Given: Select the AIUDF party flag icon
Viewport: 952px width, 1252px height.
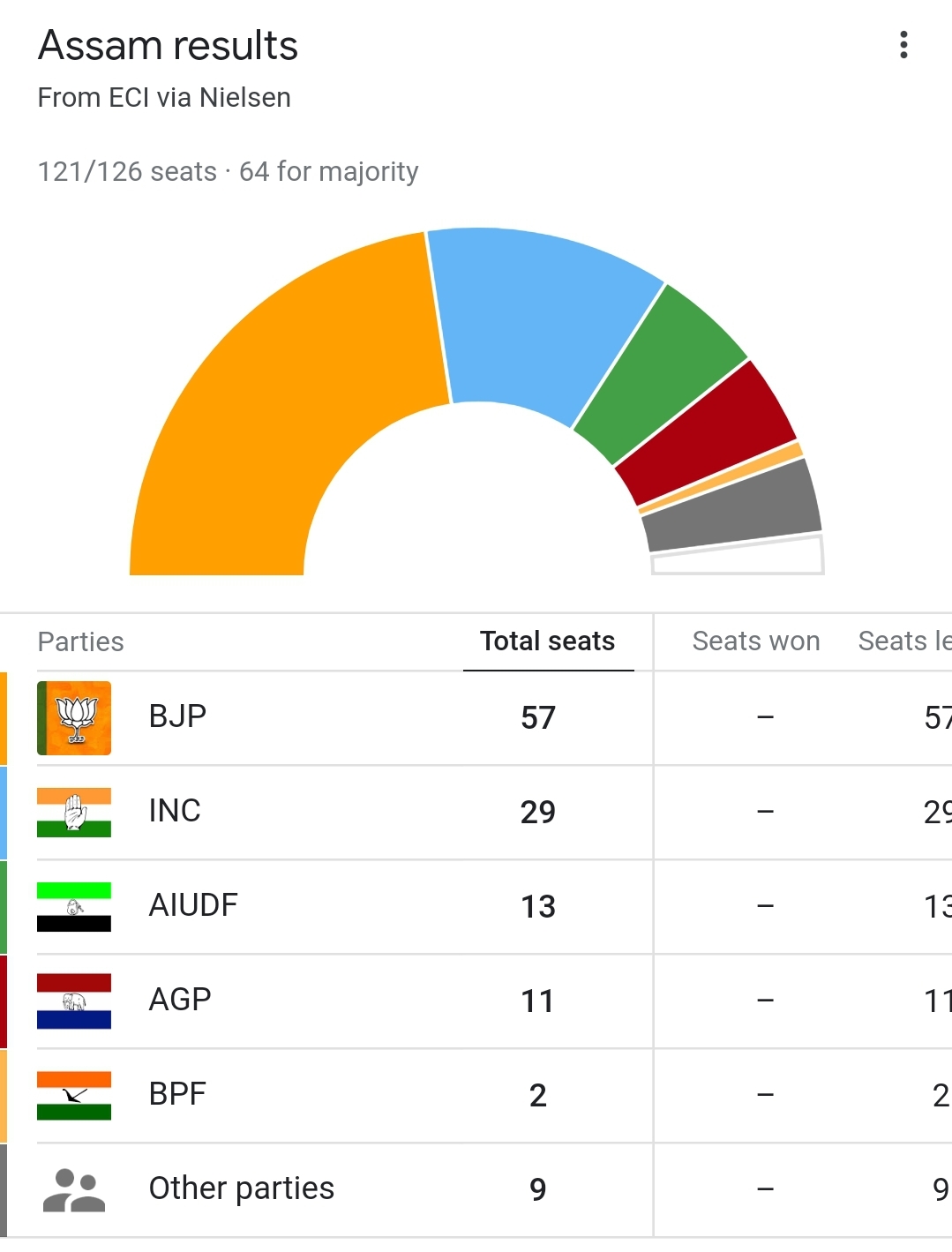Looking at the screenshot, I should (74, 905).
